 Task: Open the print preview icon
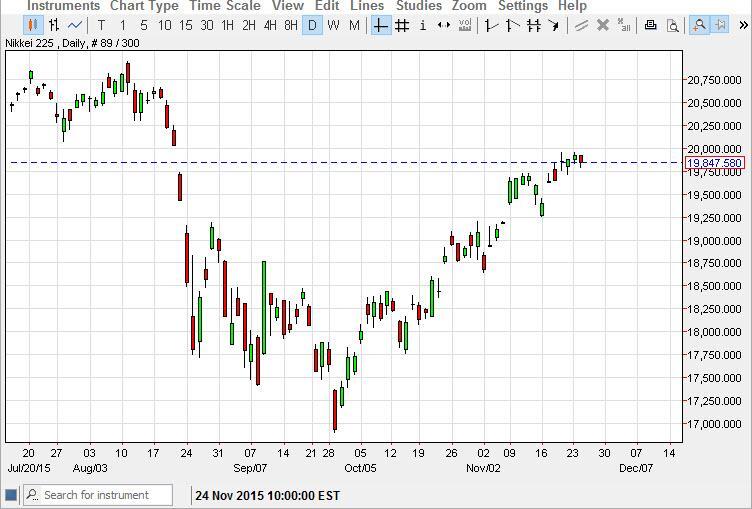click(673, 25)
